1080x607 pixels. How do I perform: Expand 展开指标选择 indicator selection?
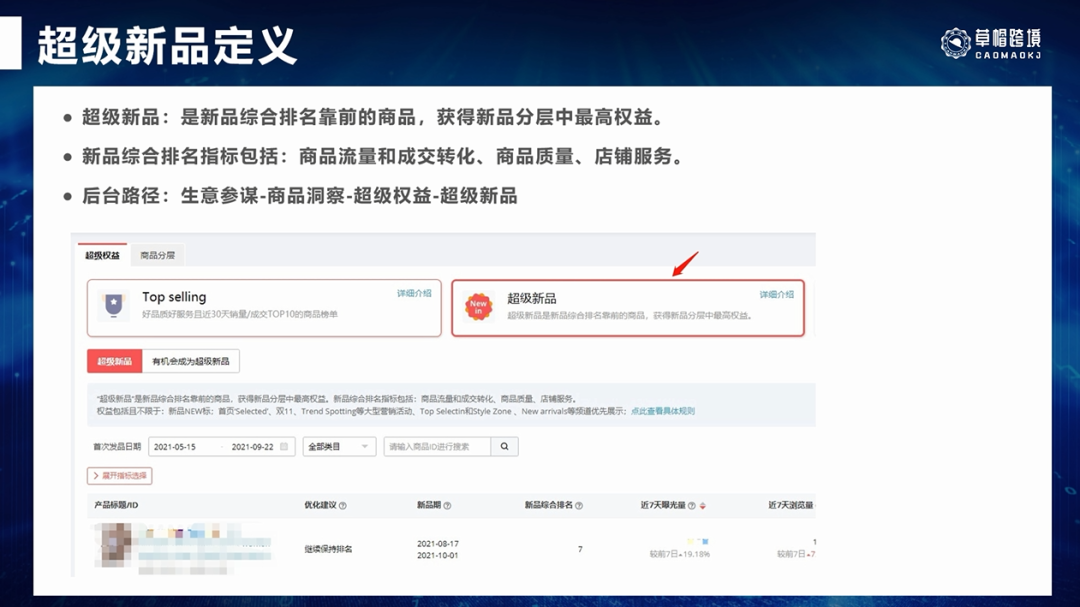[x=120, y=475]
